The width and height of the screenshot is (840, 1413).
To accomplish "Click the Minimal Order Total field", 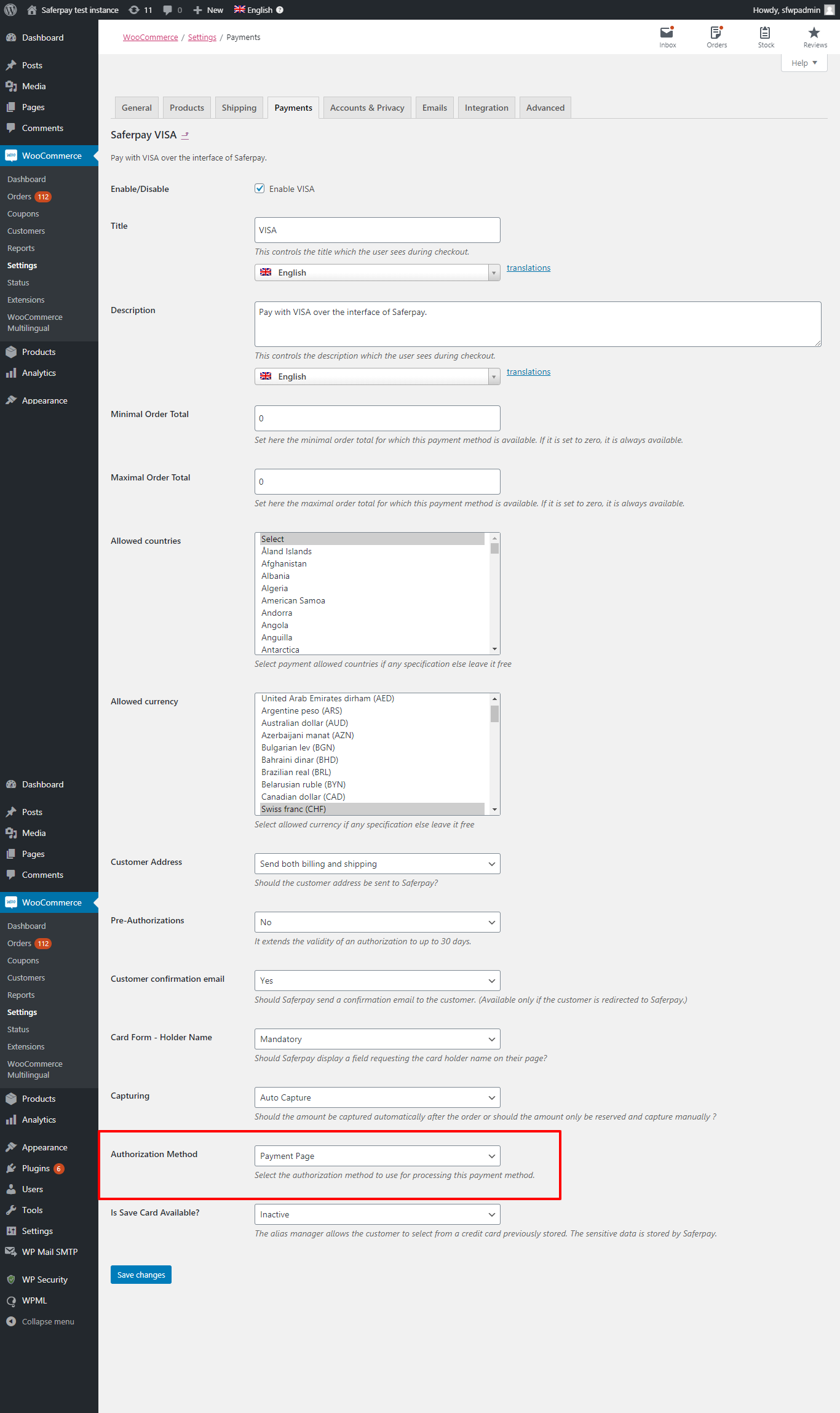I will tap(377, 418).
